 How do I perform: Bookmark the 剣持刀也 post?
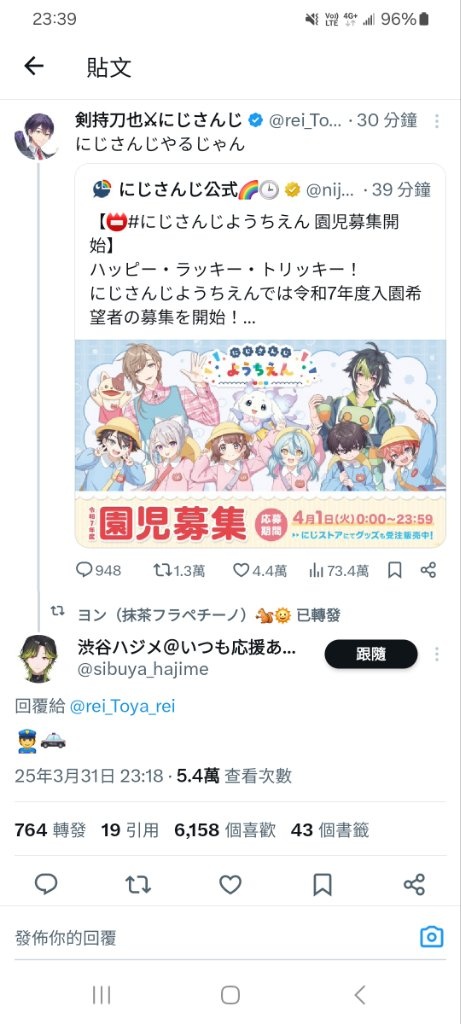(x=394, y=570)
